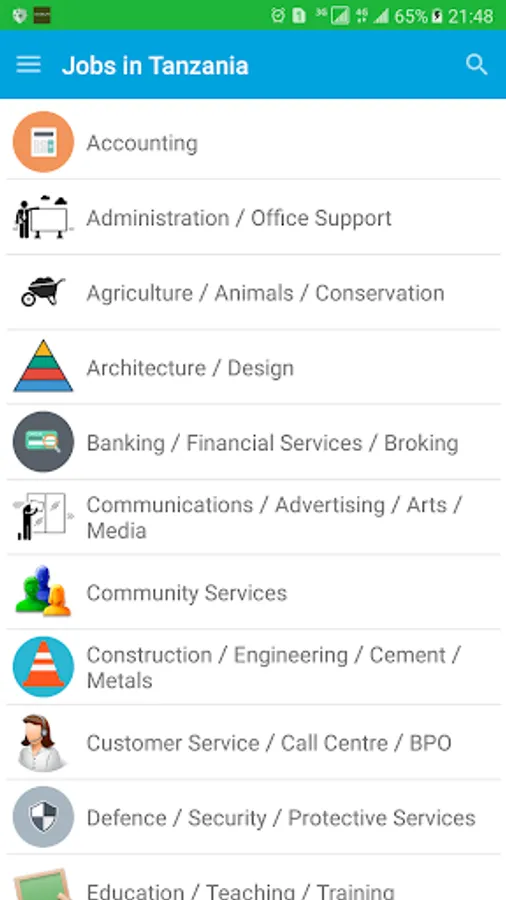This screenshot has width=506, height=900.
Task: Open Administration / Office Support category
Action: coord(253,218)
